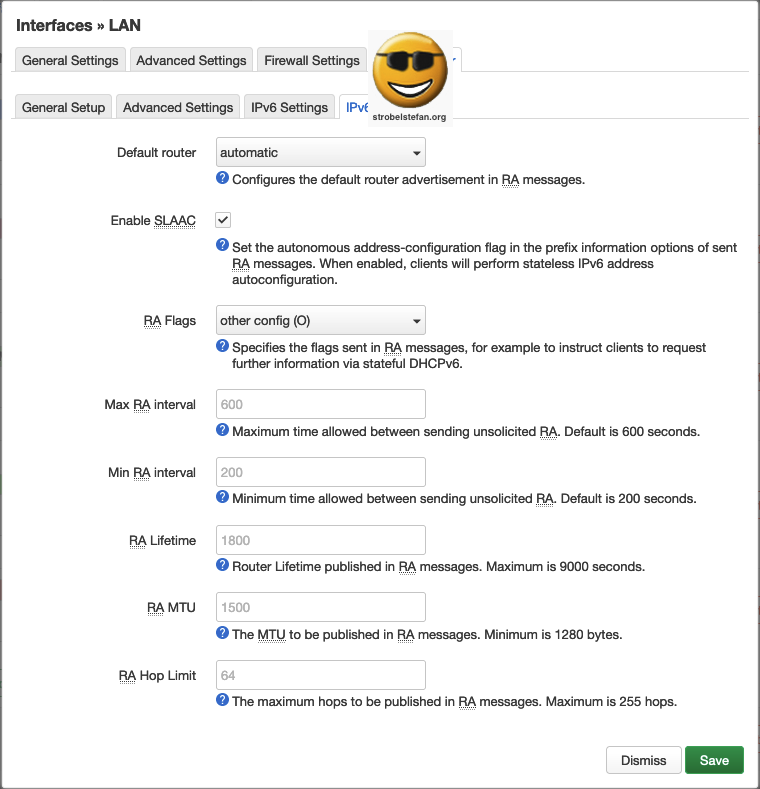Focus the Max RA interval input field

(321, 404)
